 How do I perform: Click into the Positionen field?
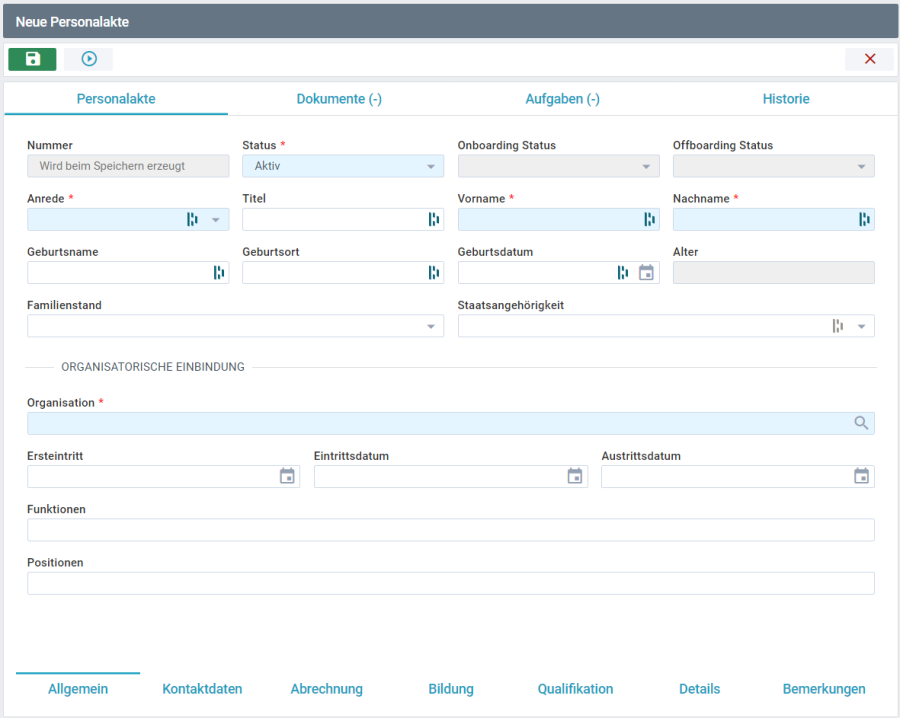(451, 583)
